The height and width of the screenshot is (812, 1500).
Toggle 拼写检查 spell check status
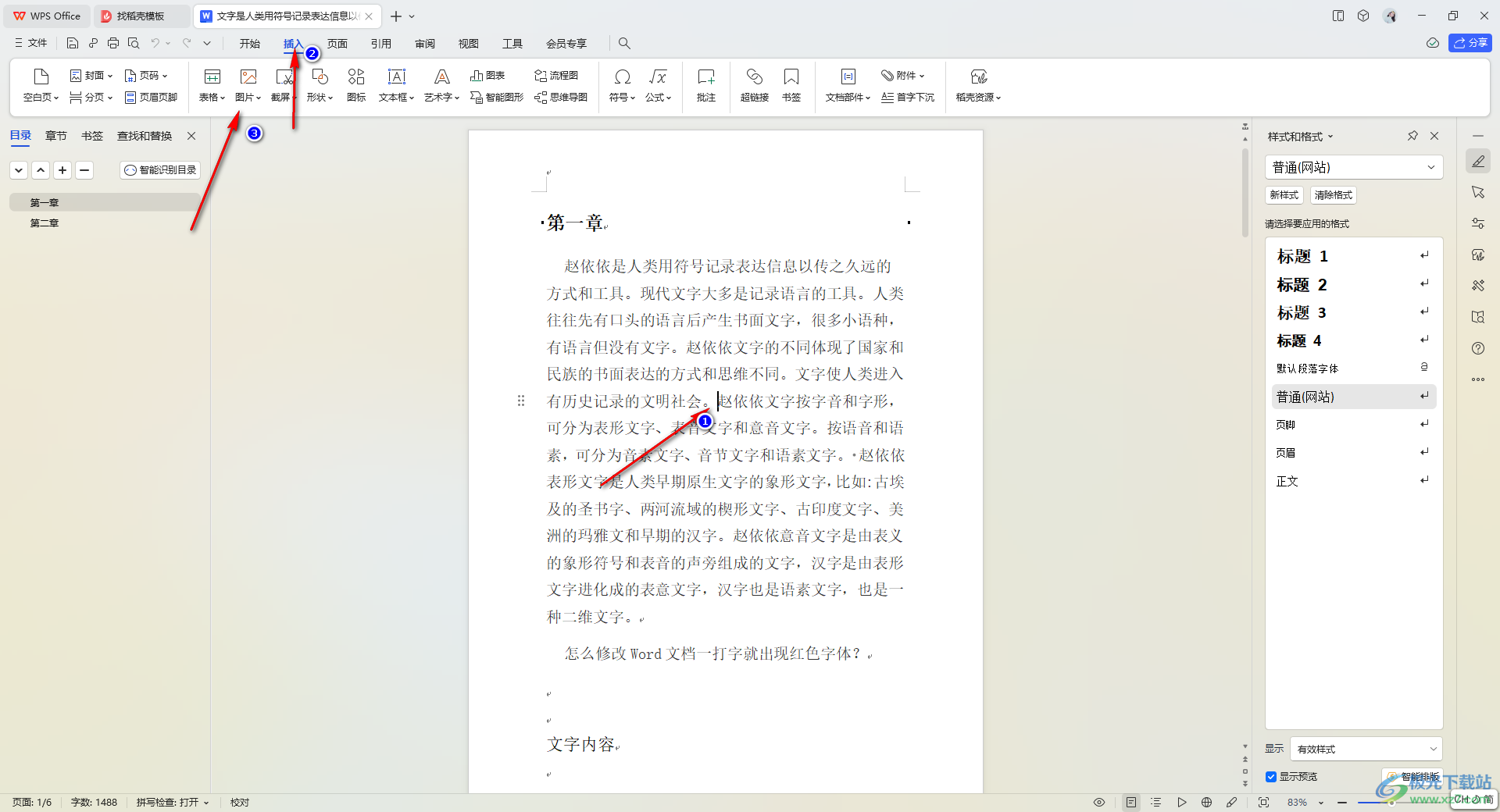(173, 802)
